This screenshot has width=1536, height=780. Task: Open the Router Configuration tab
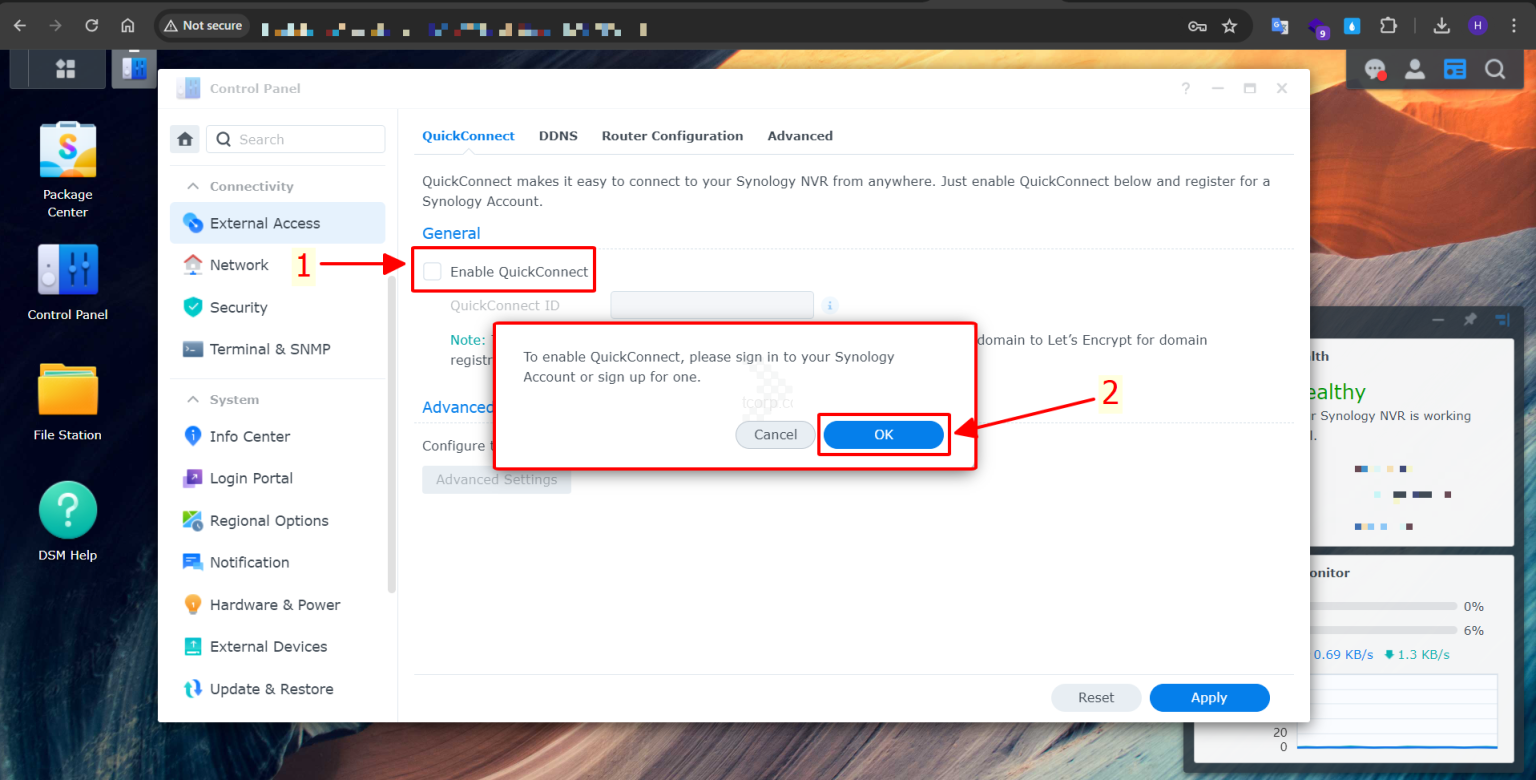click(672, 135)
